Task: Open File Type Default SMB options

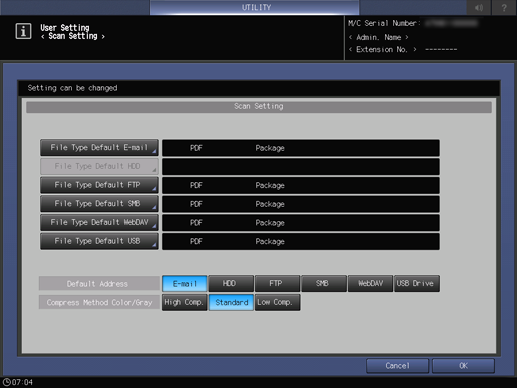Action: [99, 204]
